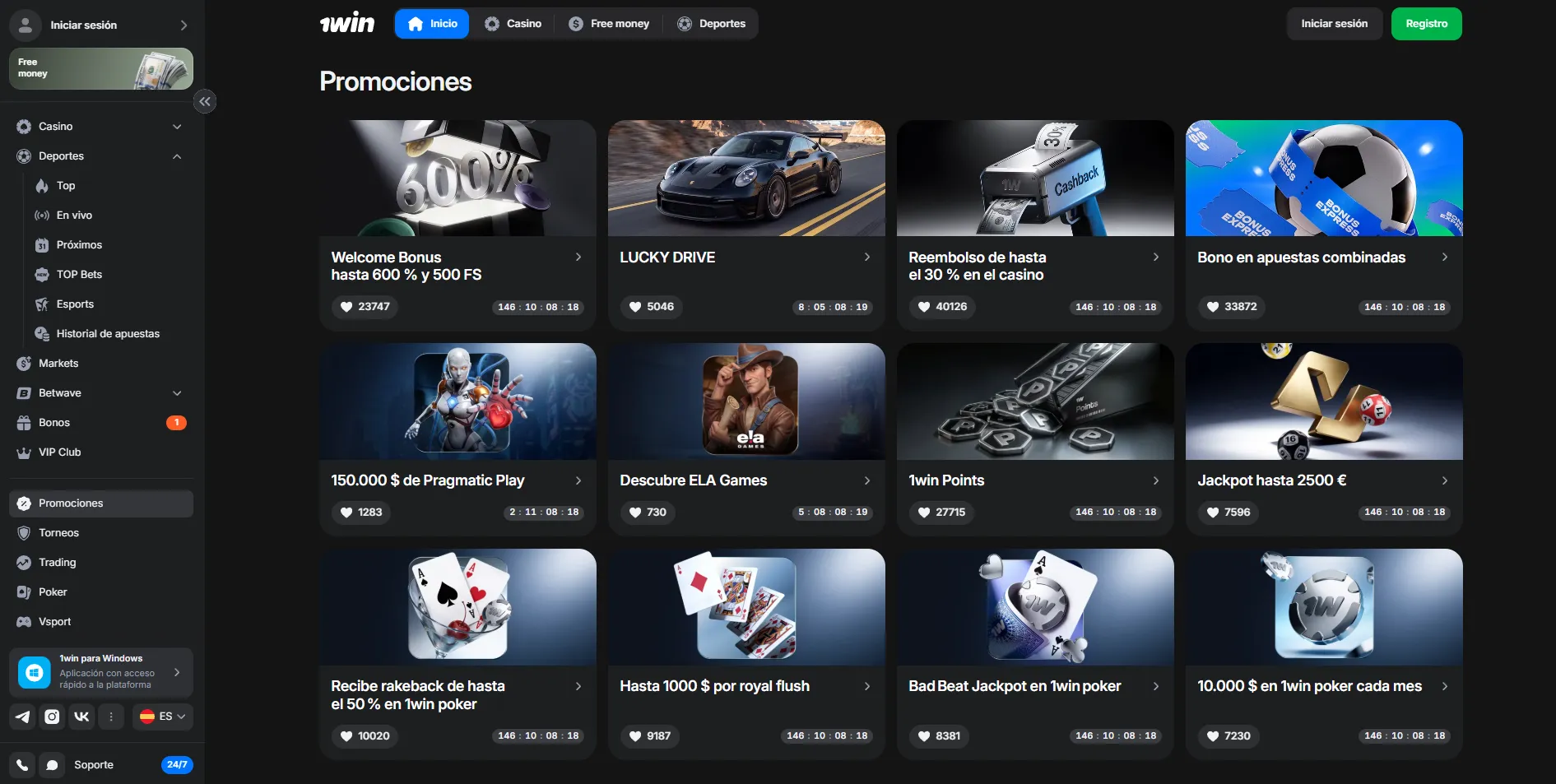Open the Bono en apuestas combinadas image
Viewport: 1556px width, 784px height.
pos(1324,179)
